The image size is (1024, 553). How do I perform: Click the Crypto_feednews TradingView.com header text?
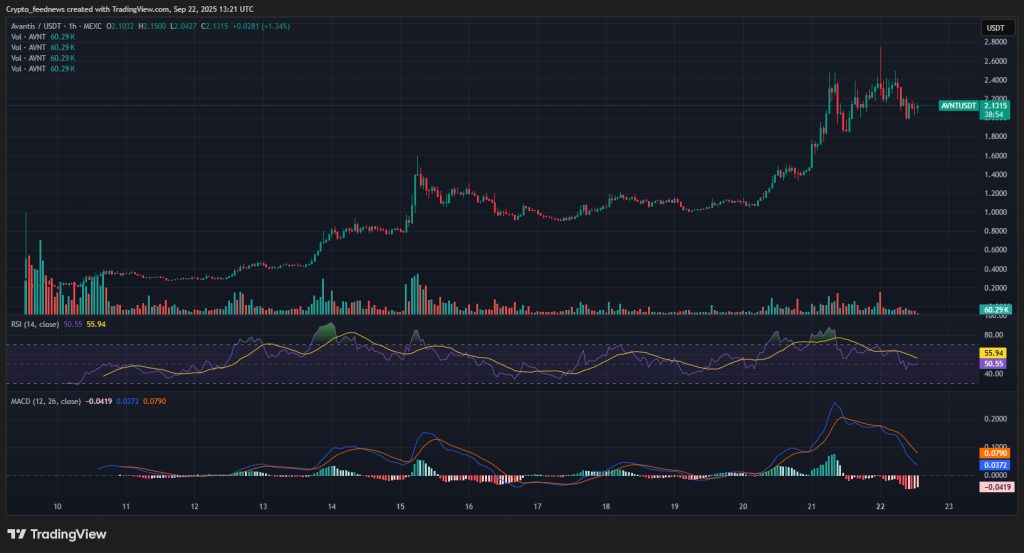tap(129, 9)
